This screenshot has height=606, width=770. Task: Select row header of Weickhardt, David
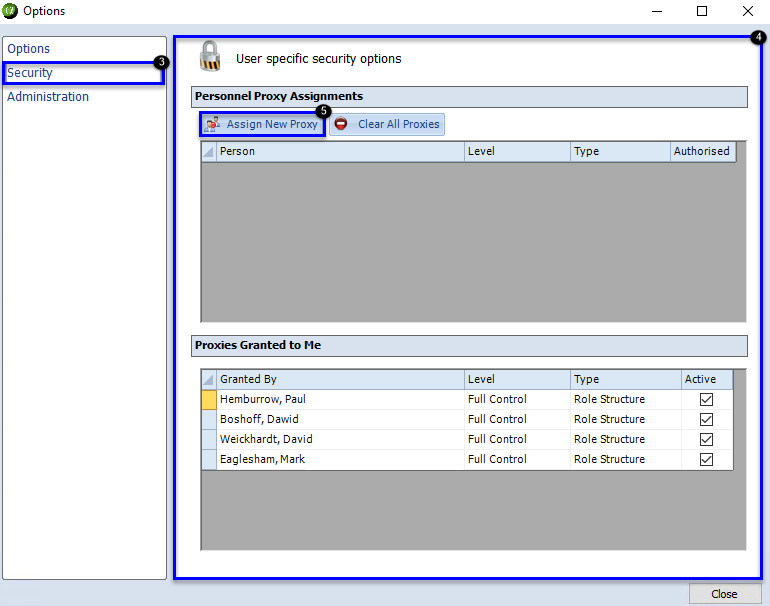coord(209,440)
